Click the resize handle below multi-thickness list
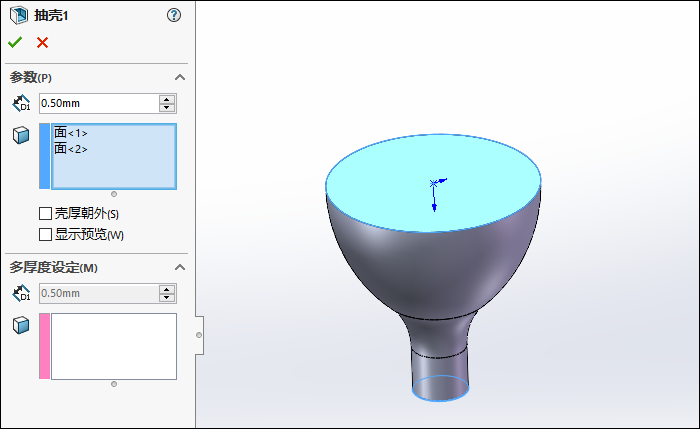 click(x=114, y=384)
